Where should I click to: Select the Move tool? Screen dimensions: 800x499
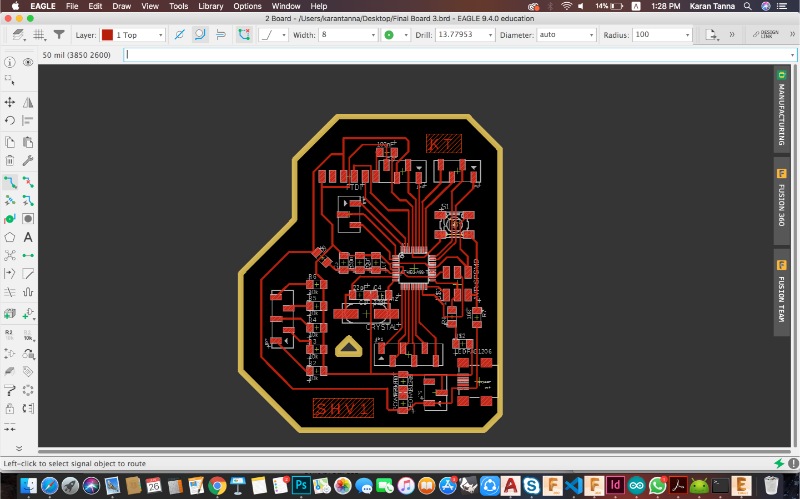(x=10, y=102)
